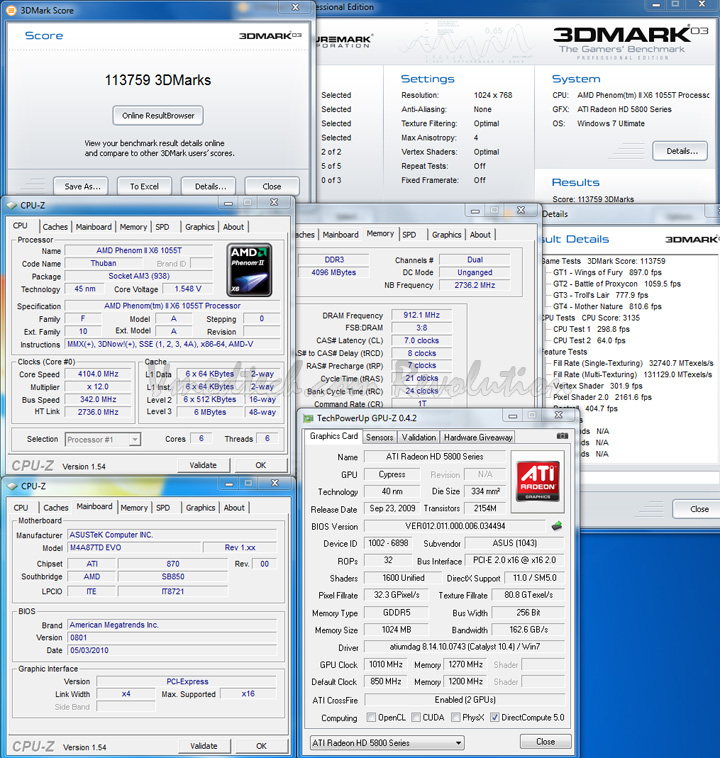Image resolution: width=720 pixels, height=758 pixels.
Task: Click the BIOS Version field in GPU-Z
Action: coord(455,526)
